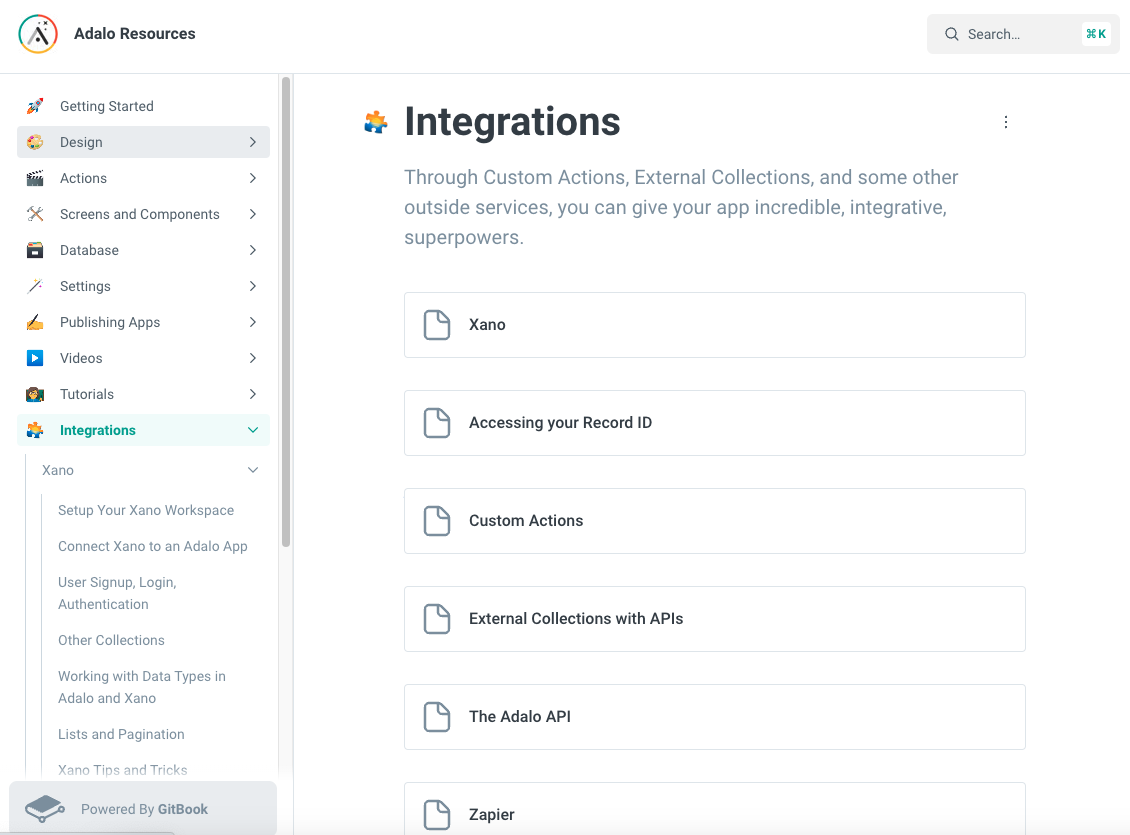Expand the Actions chevron

point(253,178)
